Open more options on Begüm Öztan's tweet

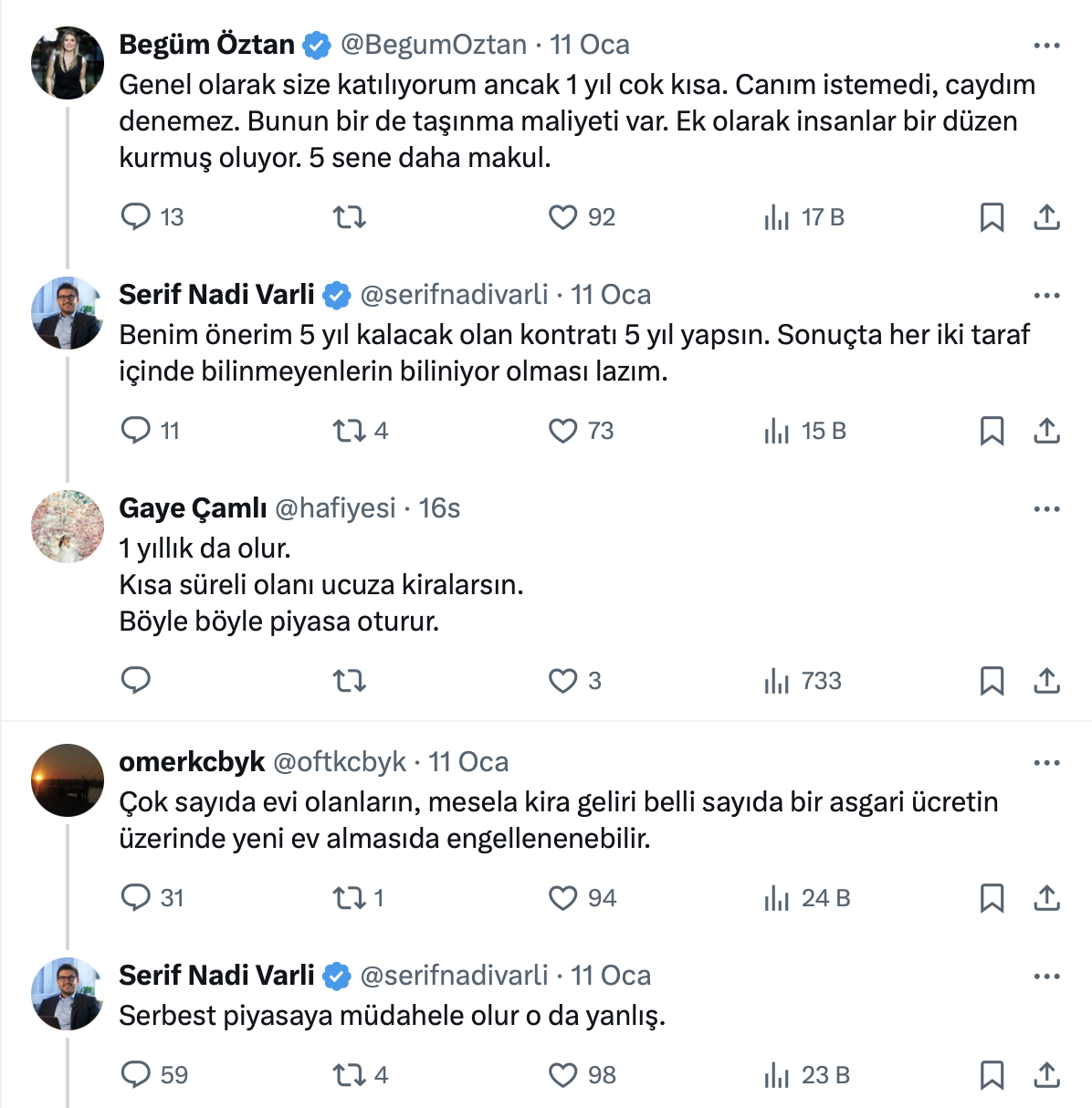(1046, 46)
